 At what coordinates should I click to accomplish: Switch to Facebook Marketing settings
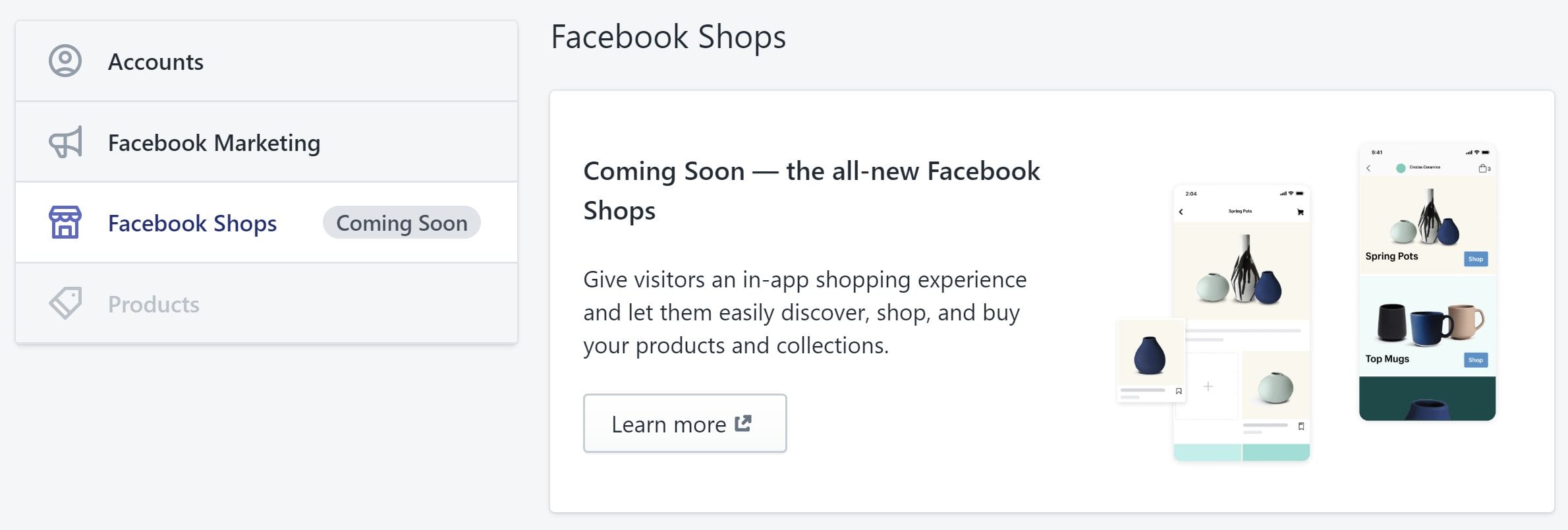[215, 142]
